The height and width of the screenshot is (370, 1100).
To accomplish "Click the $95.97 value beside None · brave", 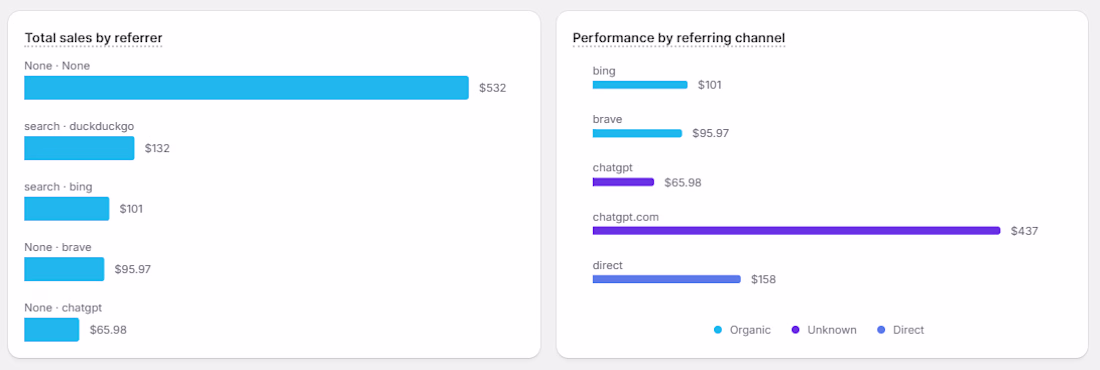I will [133, 270].
